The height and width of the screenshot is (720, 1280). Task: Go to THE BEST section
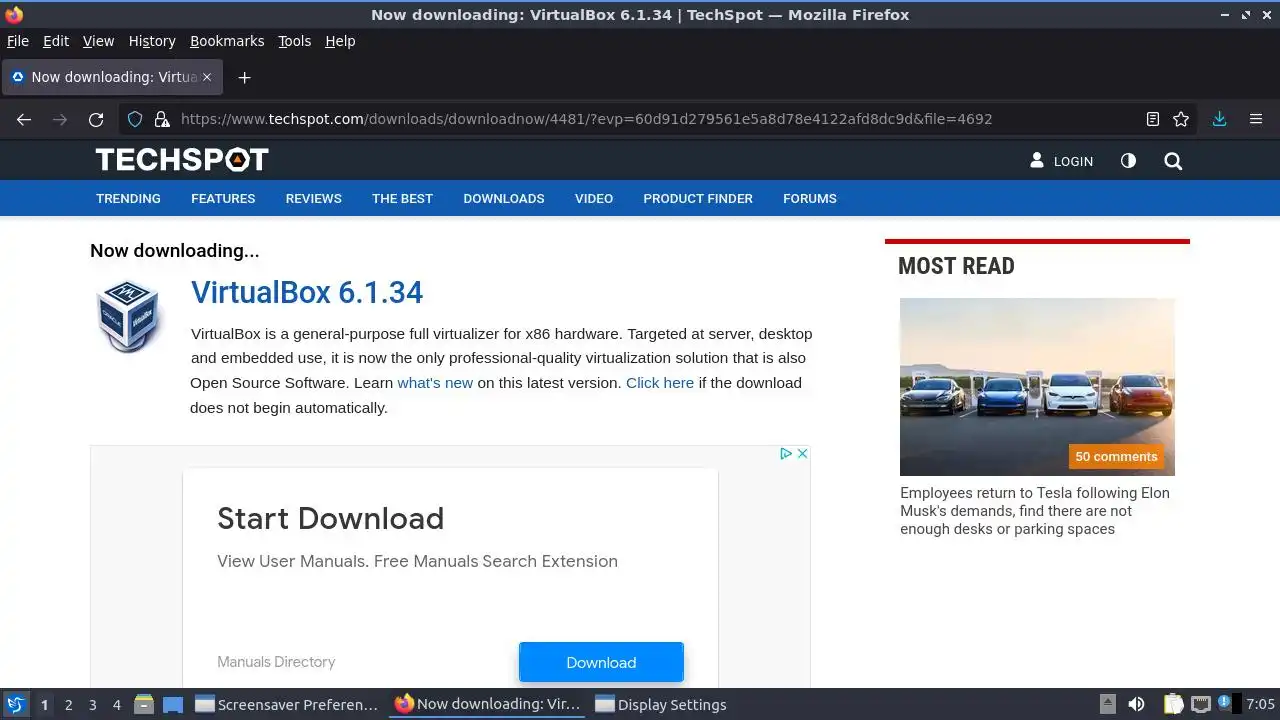pos(402,198)
